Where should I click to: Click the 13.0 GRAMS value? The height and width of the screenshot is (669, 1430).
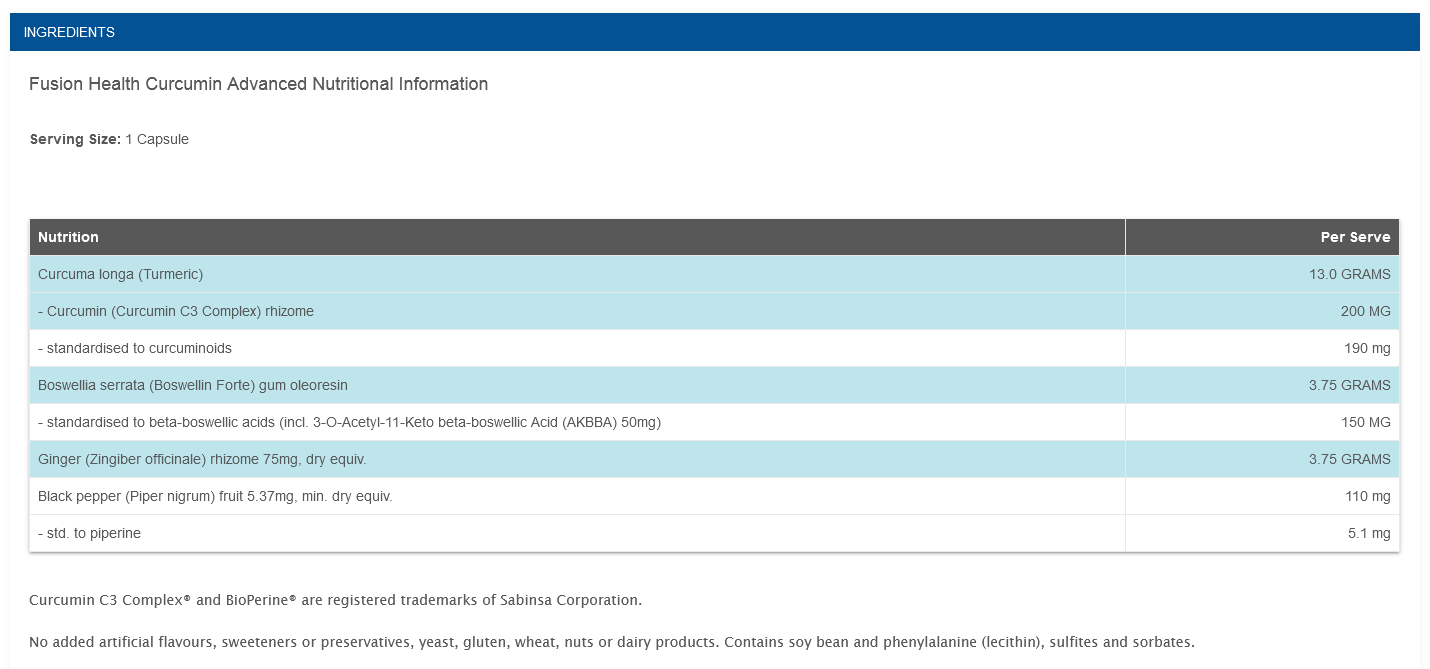pos(1350,274)
